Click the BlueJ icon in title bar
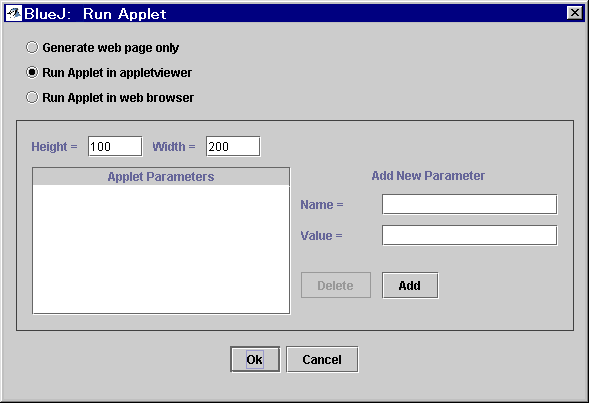This screenshot has width=589, height=403. [14, 14]
